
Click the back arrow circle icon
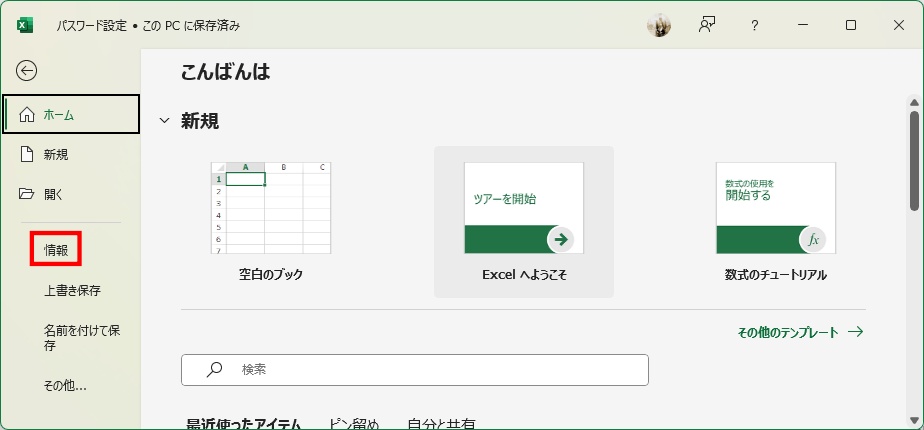point(27,70)
